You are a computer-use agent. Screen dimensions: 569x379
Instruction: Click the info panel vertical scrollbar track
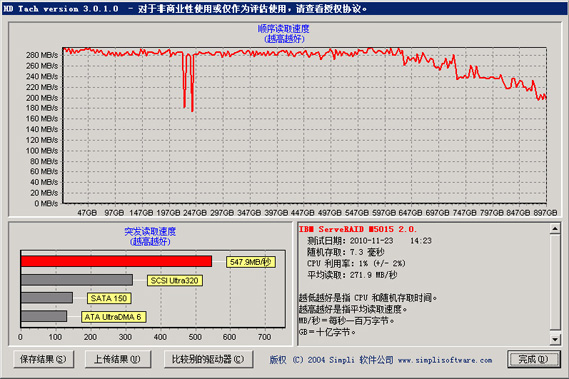click(x=555, y=284)
